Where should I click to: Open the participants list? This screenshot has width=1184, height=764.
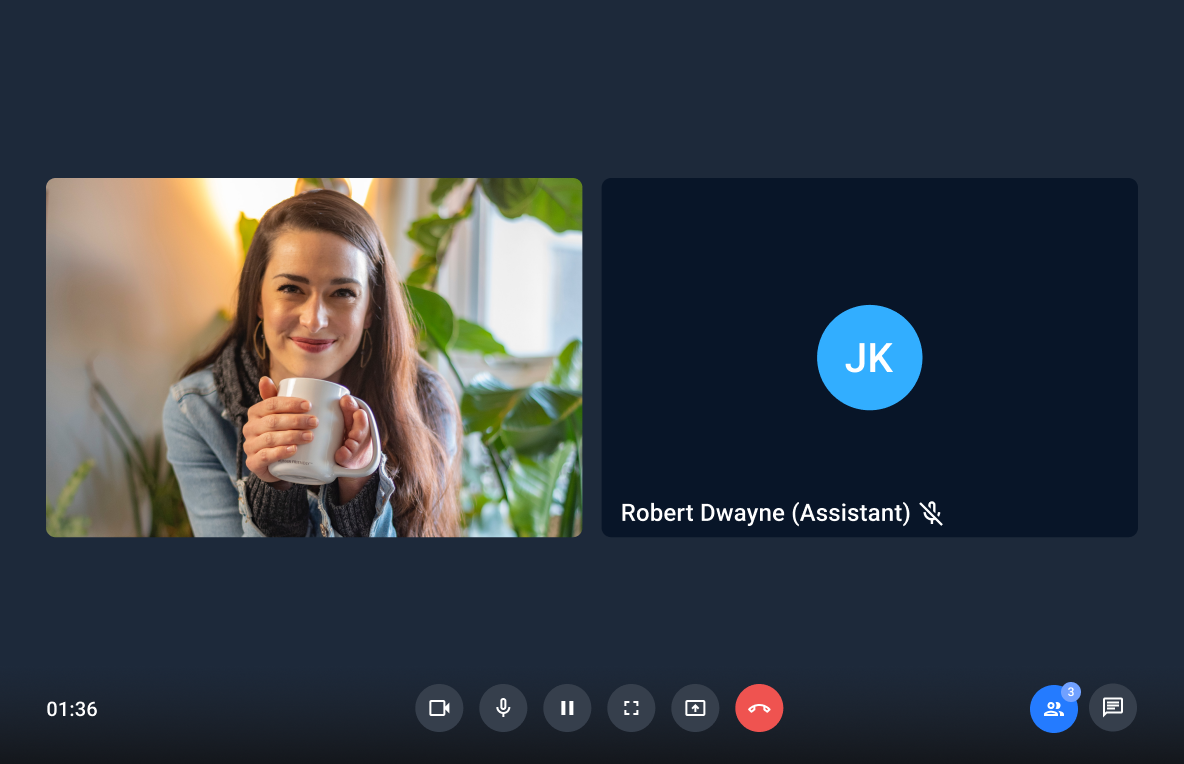[x=1053, y=709]
